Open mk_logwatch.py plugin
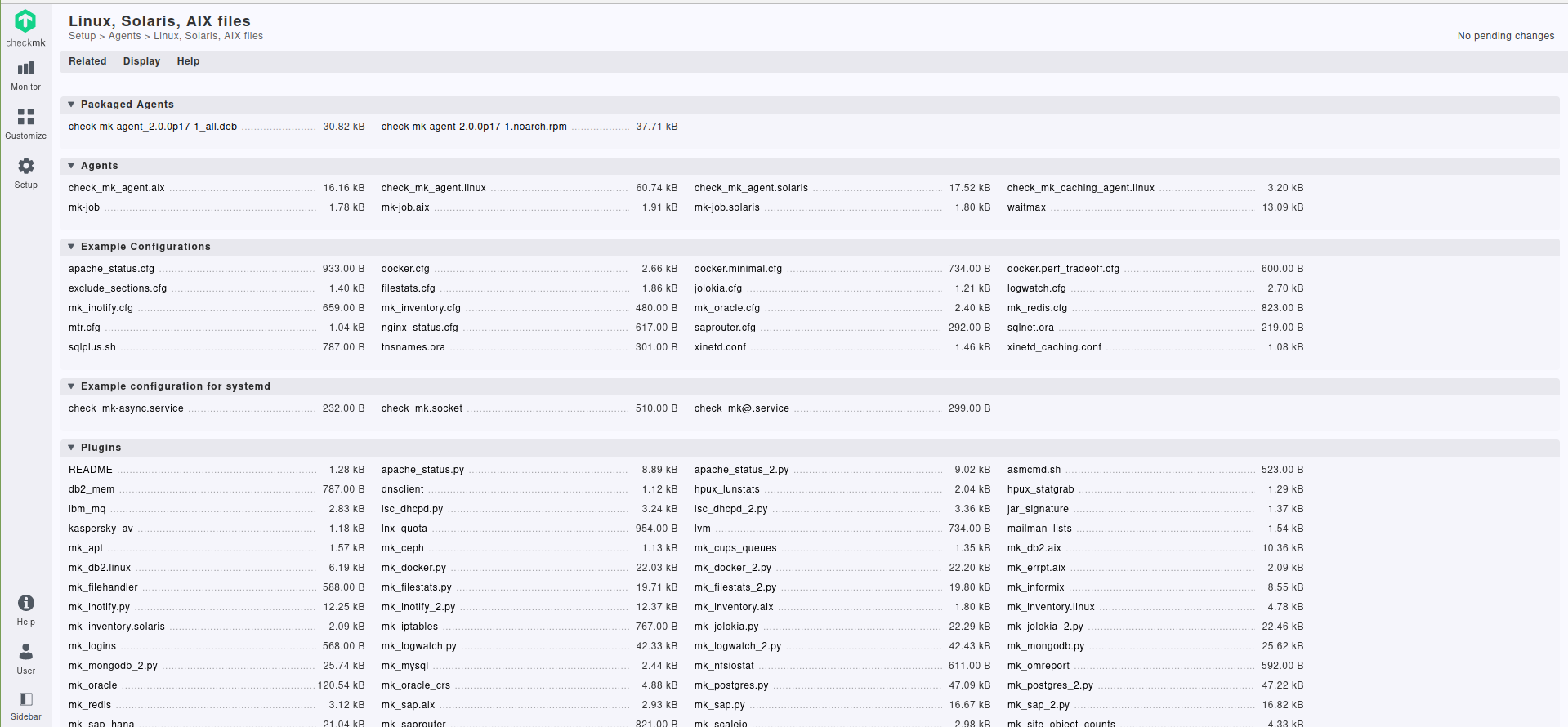This screenshot has height=727, width=1568. [419, 646]
